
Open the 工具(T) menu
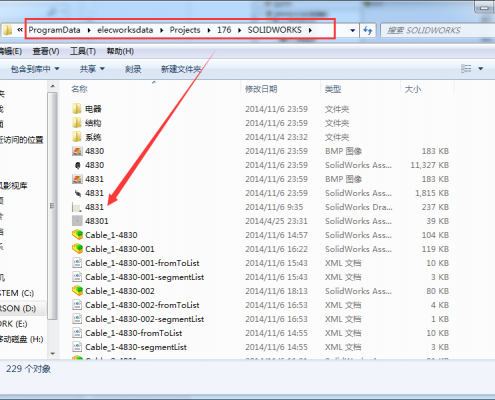point(83,51)
